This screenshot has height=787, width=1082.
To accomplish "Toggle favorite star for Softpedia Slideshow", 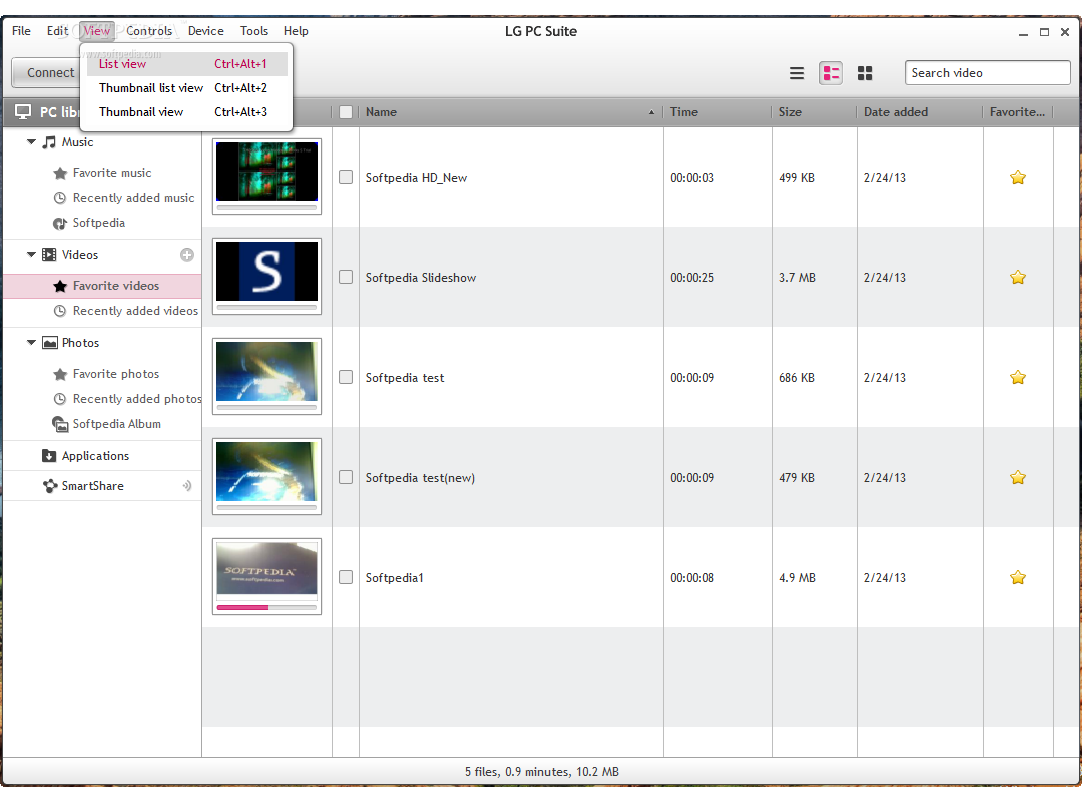I will tap(1018, 278).
